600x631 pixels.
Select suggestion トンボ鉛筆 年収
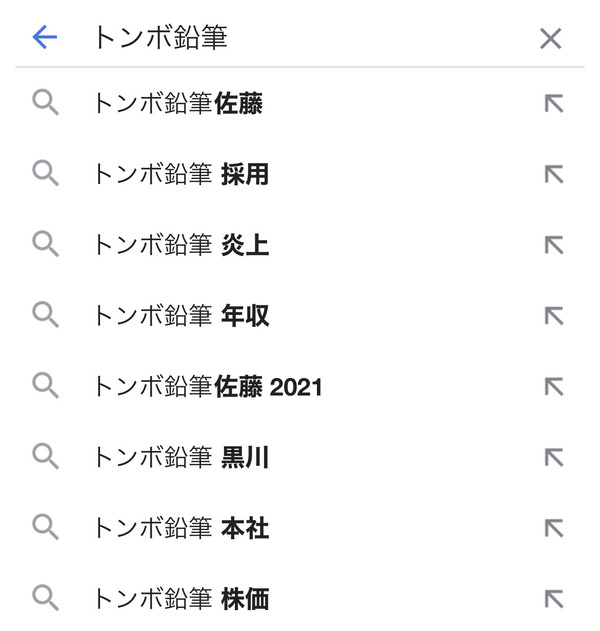pos(300,316)
